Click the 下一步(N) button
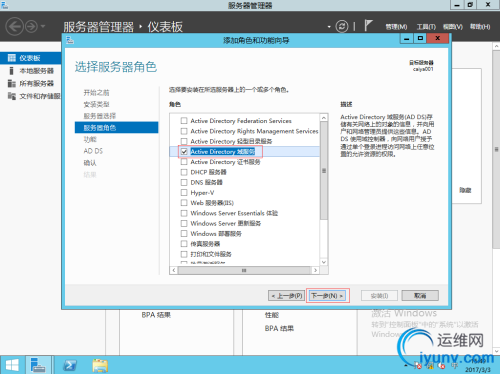Viewport: 500px width, 374px height. pos(327,296)
